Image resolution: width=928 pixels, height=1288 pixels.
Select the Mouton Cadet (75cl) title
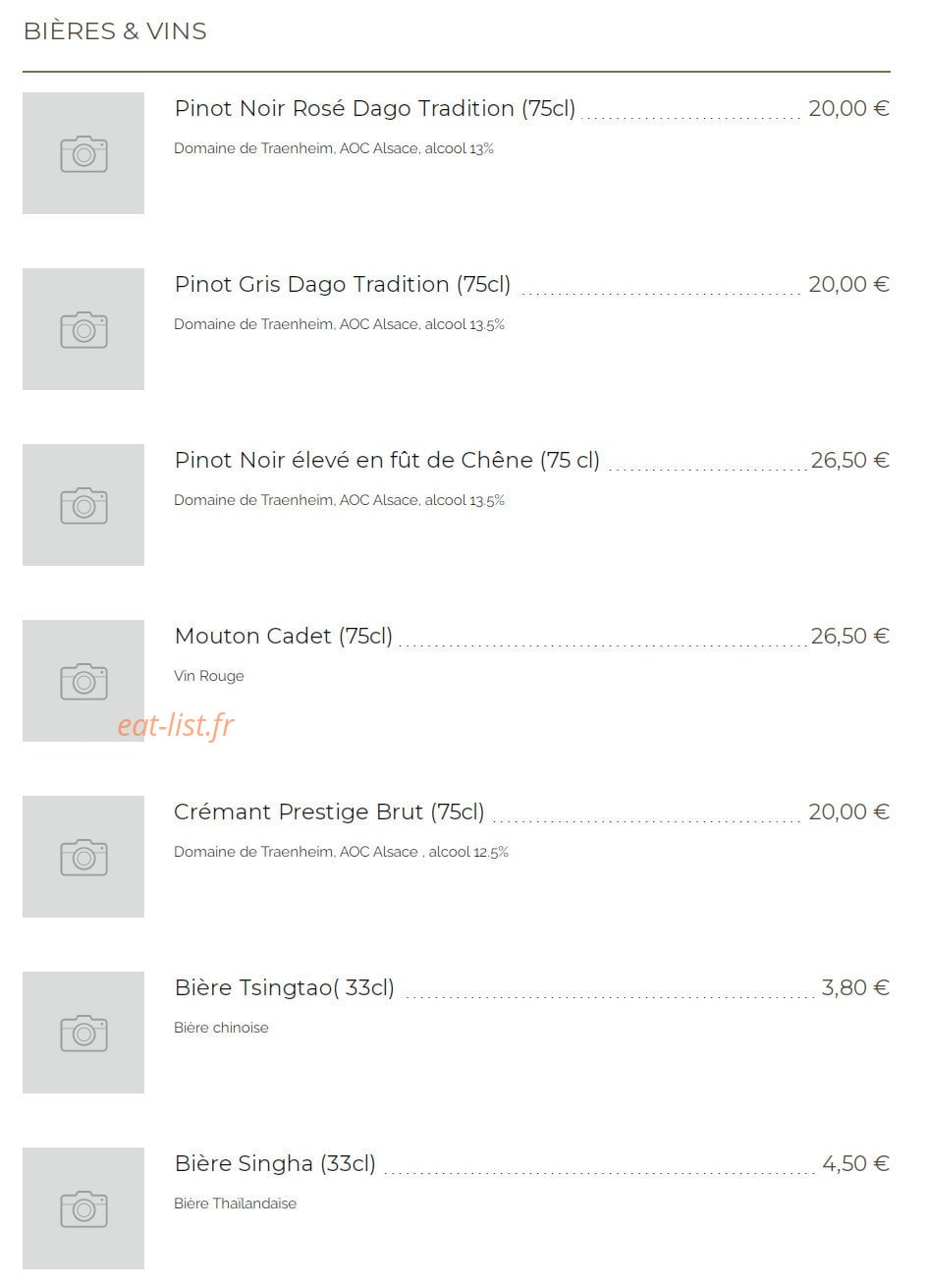click(284, 637)
